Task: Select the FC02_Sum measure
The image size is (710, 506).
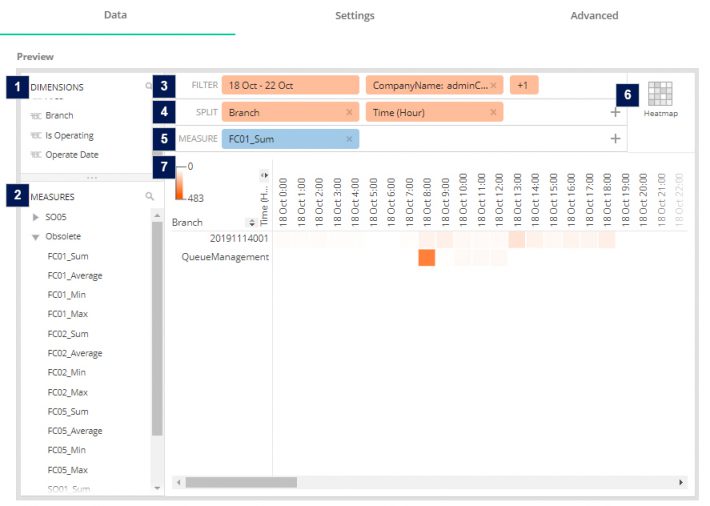Action: tap(68, 334)
